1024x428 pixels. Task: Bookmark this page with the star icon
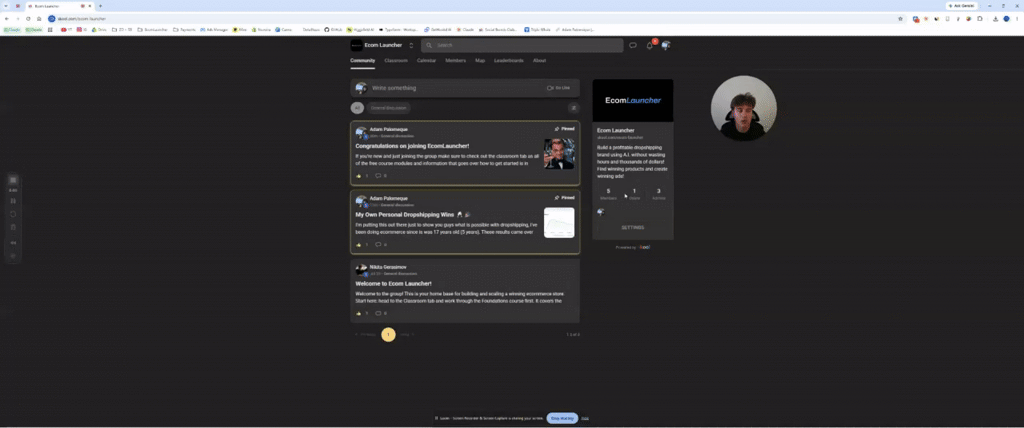[900, 18]
